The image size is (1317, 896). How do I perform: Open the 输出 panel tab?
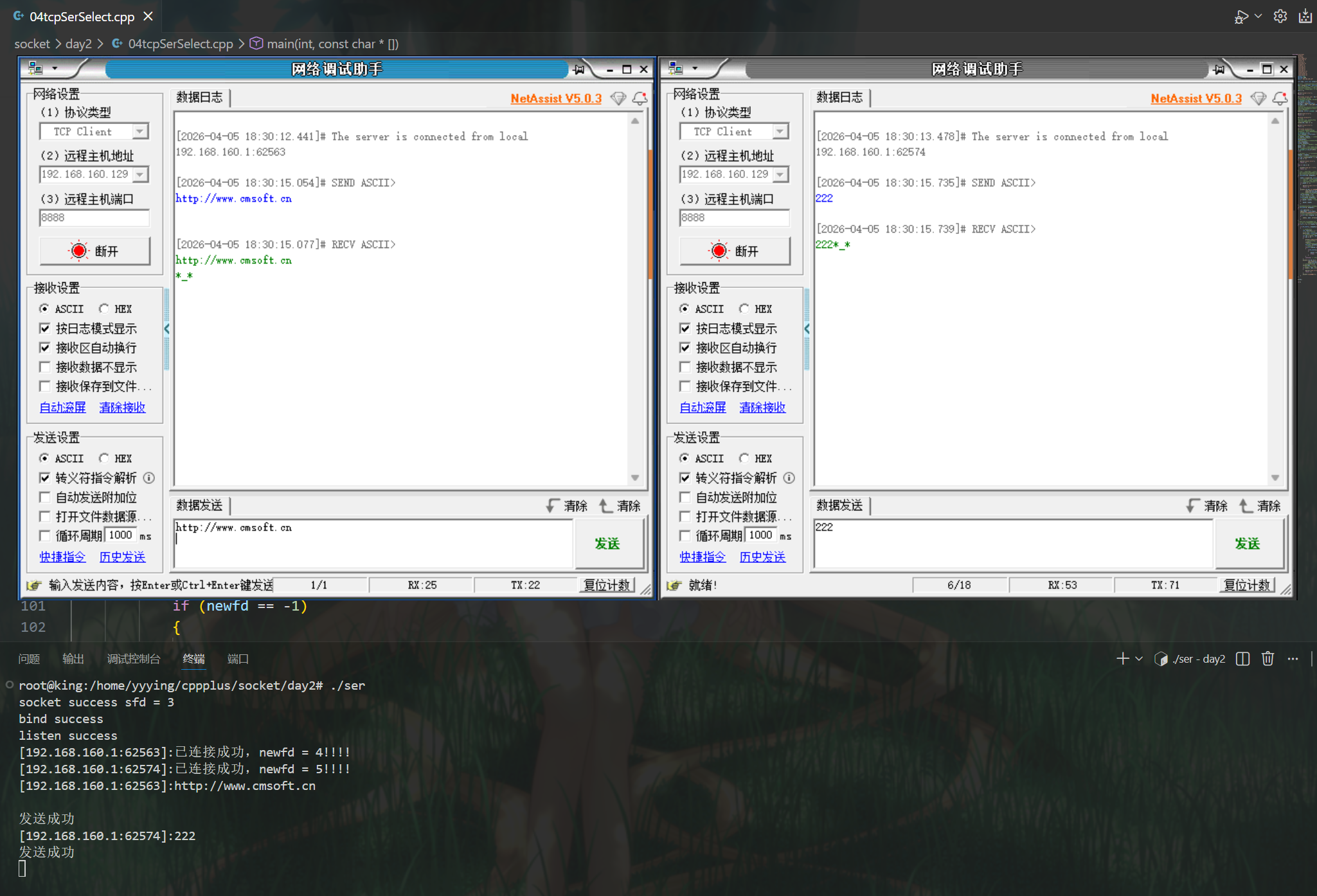click(x=73, y=659)
